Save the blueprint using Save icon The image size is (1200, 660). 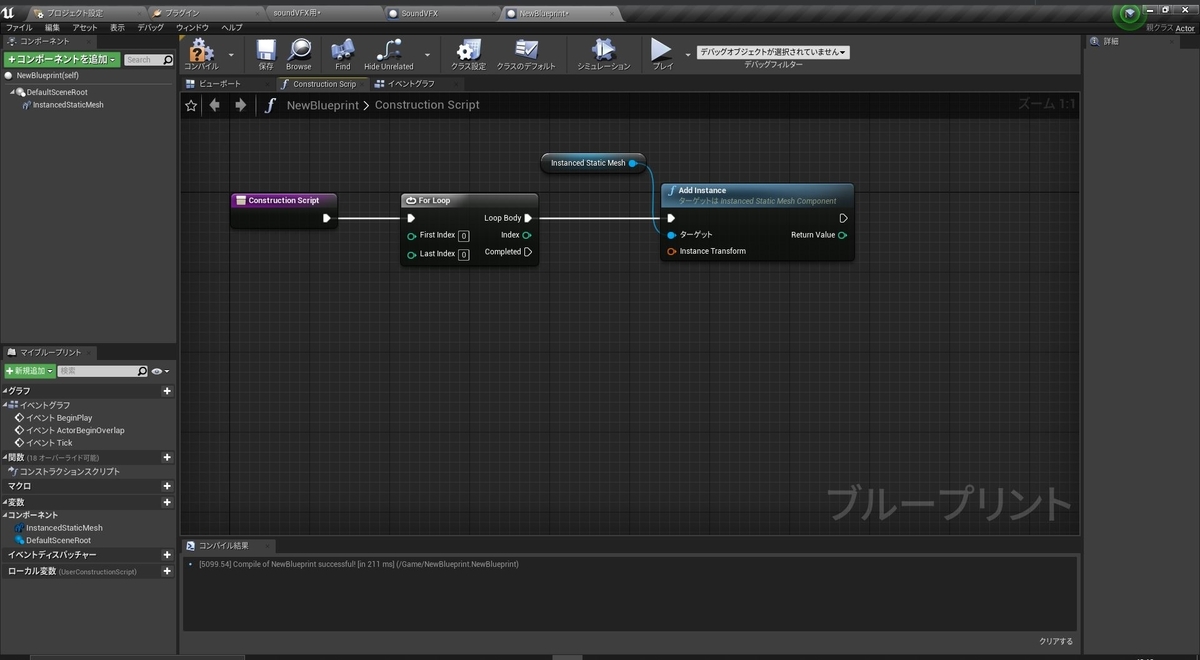coord(266,53)
